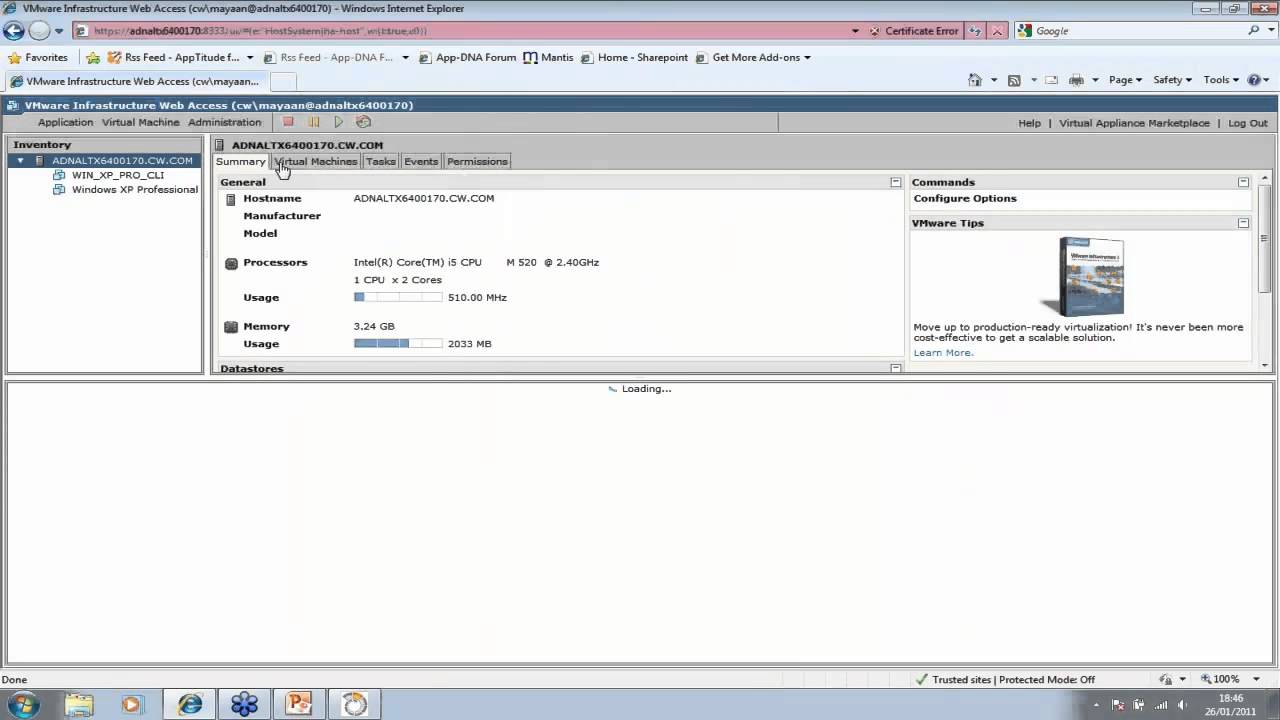Open the Page dropdown menu
Screen dimensions: 1280x720
[x=1125, y=80]
